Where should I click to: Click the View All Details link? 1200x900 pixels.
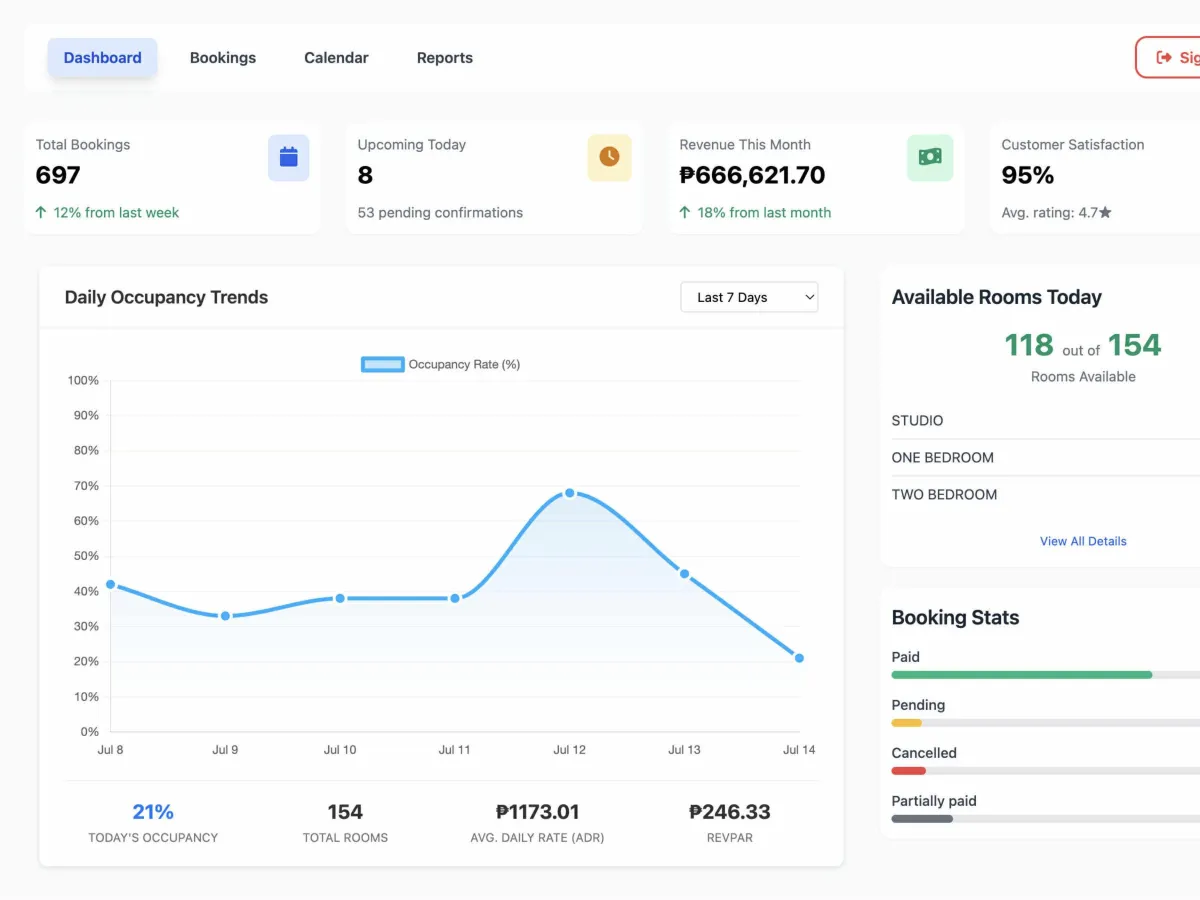point(1083,541)
